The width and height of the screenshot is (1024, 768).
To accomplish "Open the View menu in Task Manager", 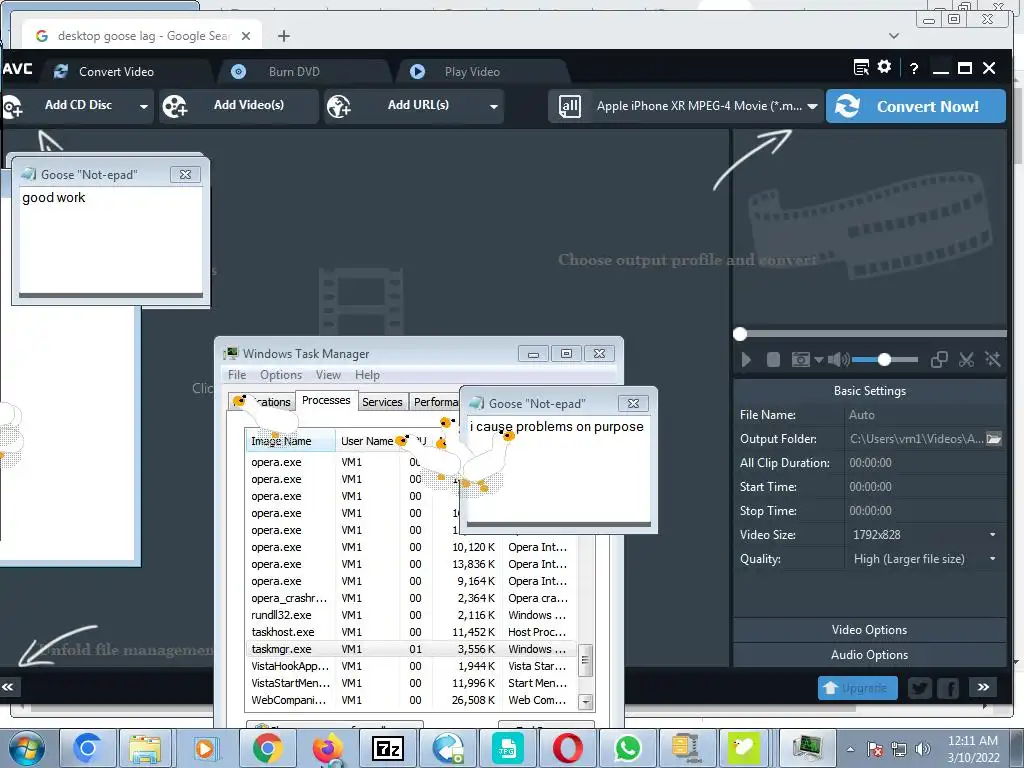I will [x=328, y=375].
